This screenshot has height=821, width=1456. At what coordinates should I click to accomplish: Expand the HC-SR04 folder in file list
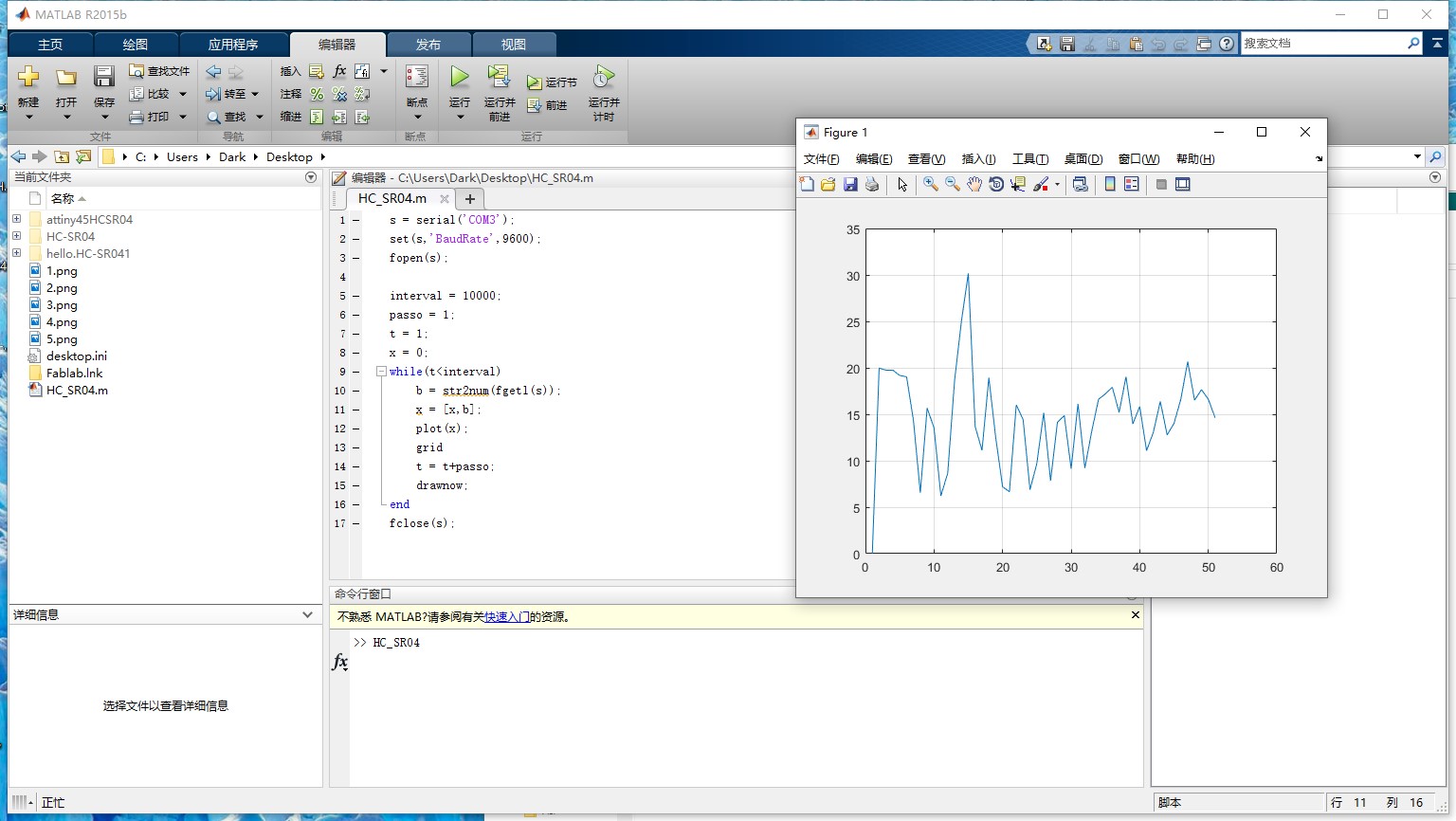[x=16, y=236]
